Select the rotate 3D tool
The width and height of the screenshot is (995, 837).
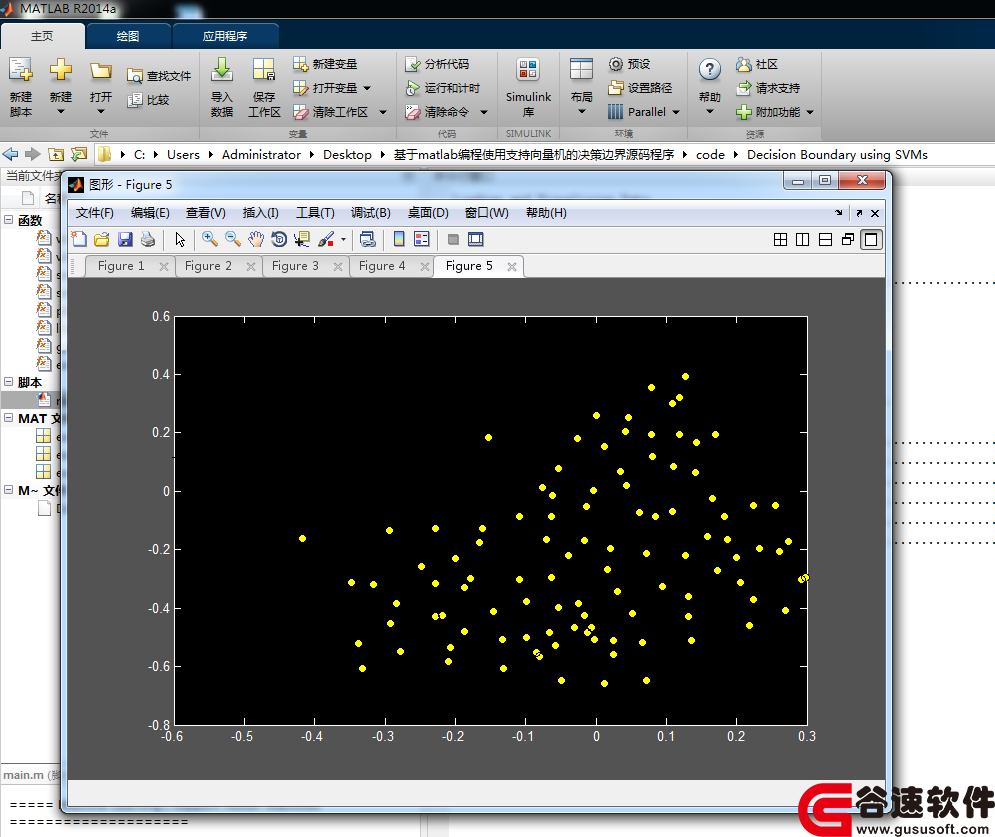(279, 239)
